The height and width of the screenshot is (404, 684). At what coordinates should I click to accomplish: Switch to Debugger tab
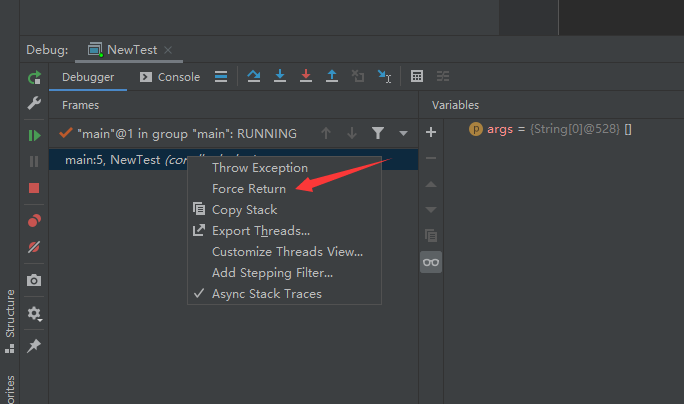coord(88,77)
